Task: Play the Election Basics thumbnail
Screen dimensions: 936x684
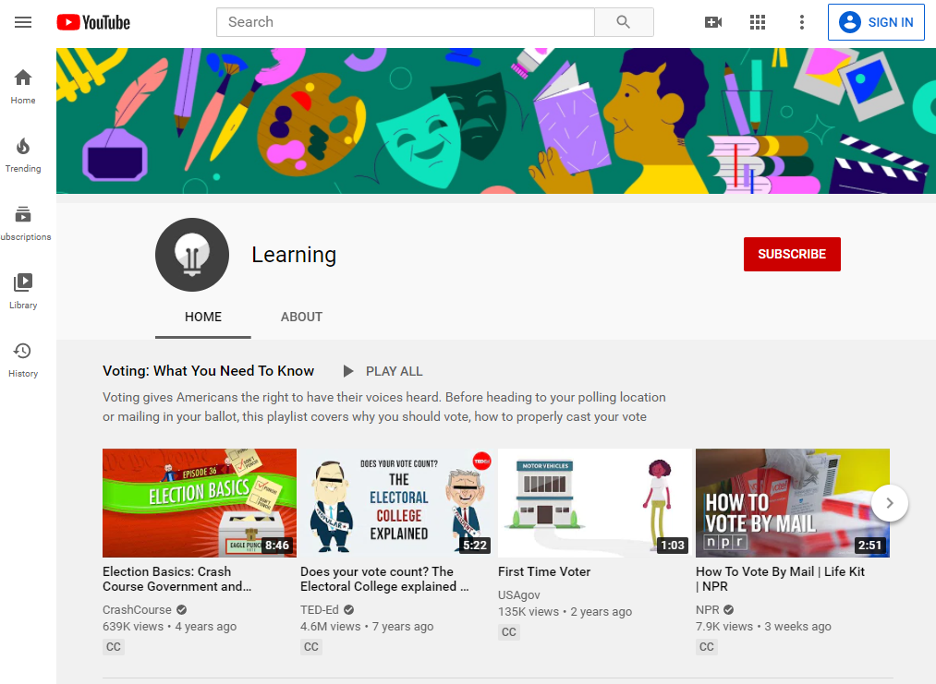Action: coord(199,503)
